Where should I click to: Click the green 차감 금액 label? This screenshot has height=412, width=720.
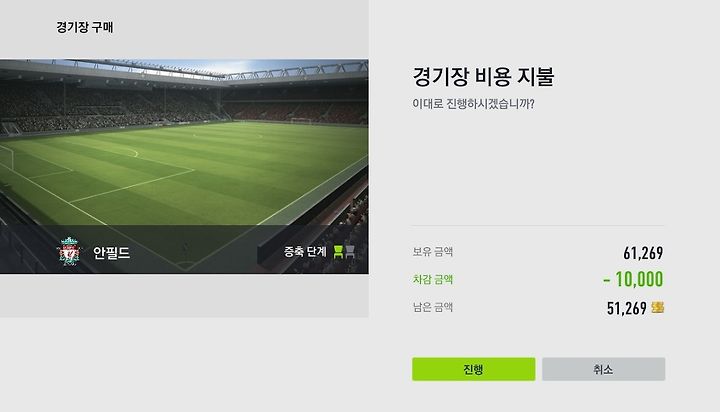pyautogui.click(x=433, y=279)
